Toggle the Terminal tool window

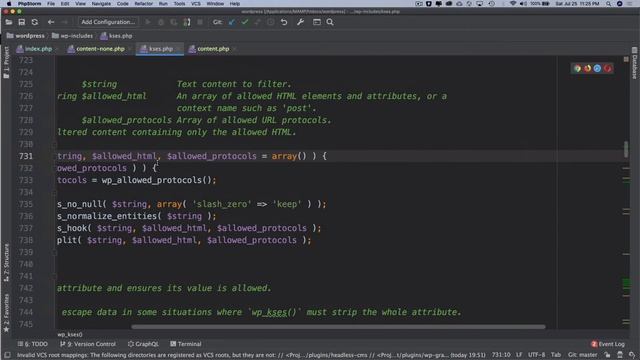click(x=186, y=344)
